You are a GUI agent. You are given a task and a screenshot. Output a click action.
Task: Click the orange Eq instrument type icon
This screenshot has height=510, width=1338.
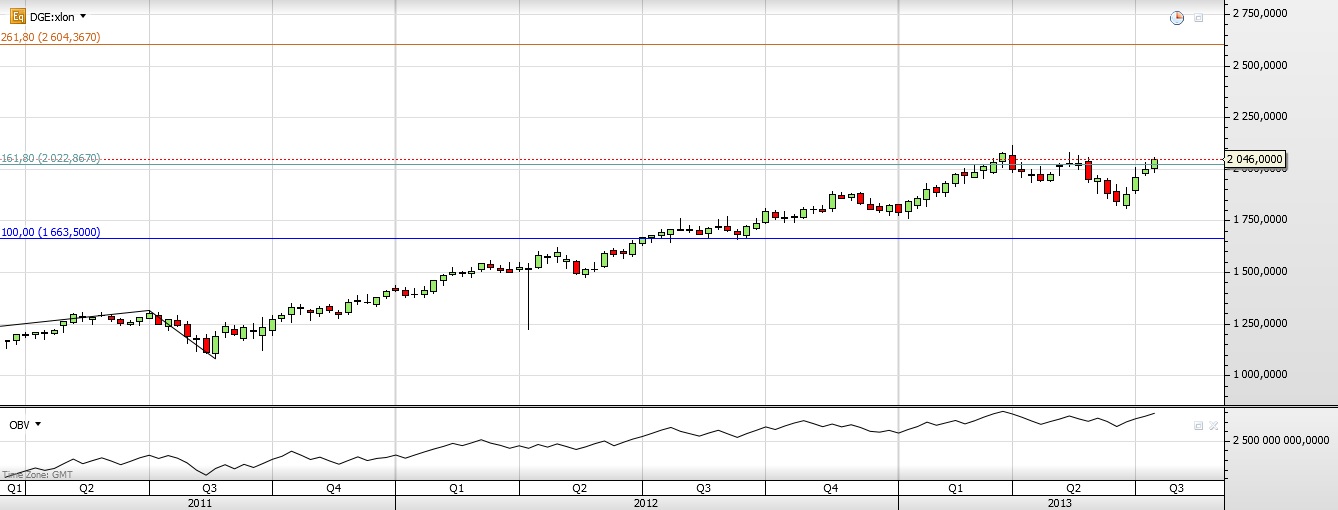click(x=17, y=16)
